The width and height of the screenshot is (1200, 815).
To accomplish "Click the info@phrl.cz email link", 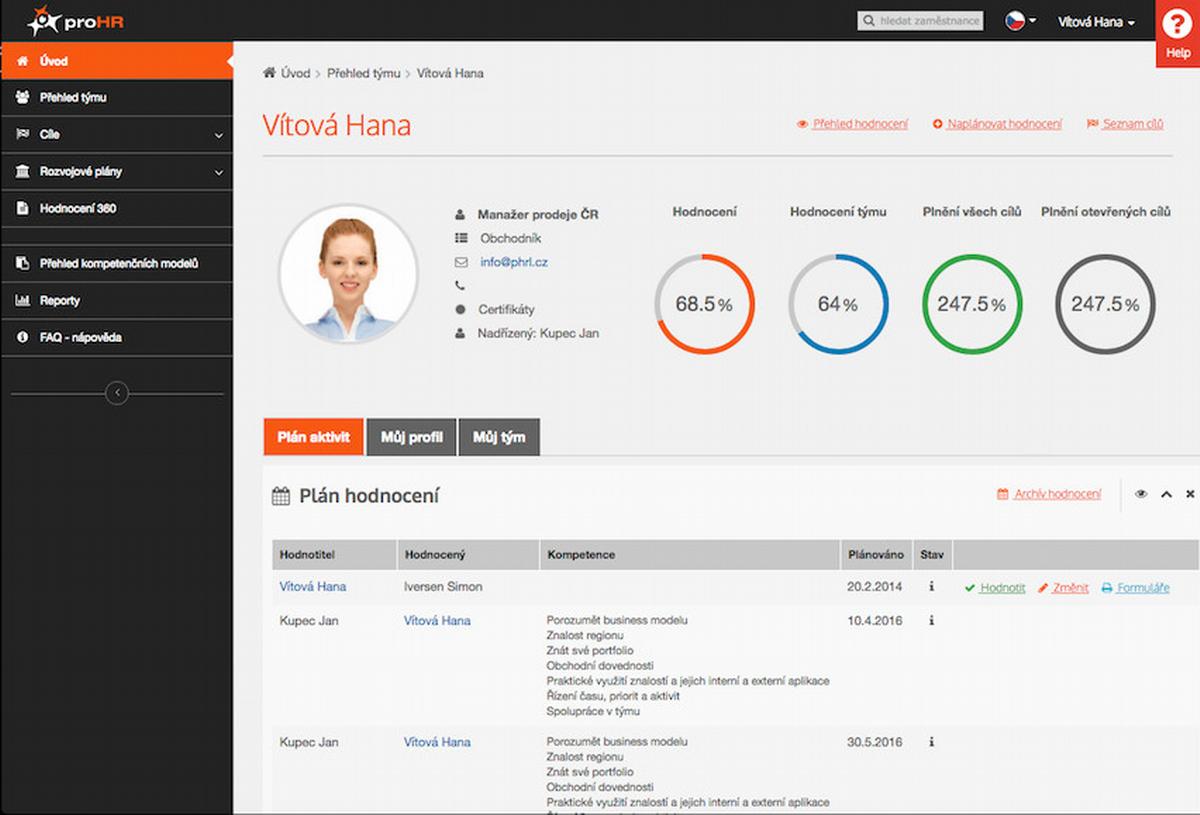I will 514,262.
